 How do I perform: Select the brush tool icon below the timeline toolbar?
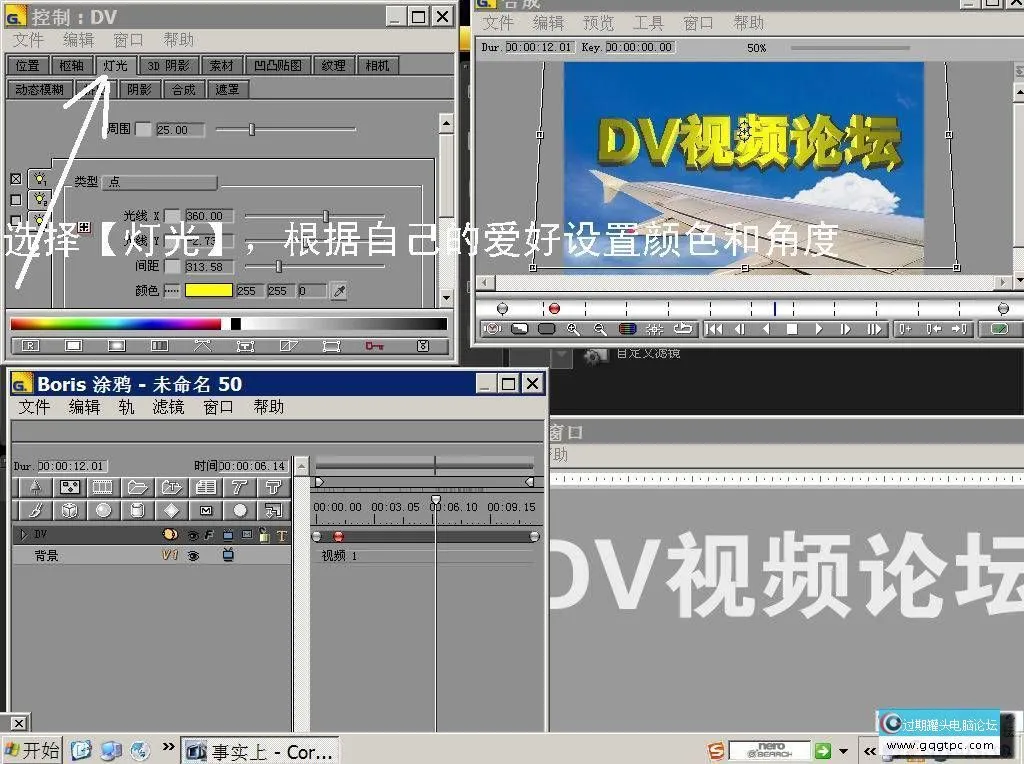[34, 510]
